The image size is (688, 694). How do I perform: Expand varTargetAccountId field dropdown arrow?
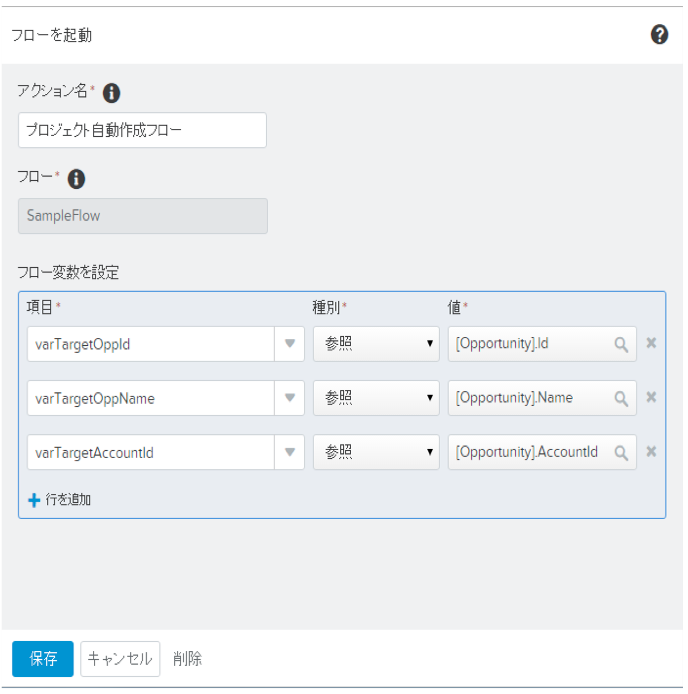click(290, 452)
